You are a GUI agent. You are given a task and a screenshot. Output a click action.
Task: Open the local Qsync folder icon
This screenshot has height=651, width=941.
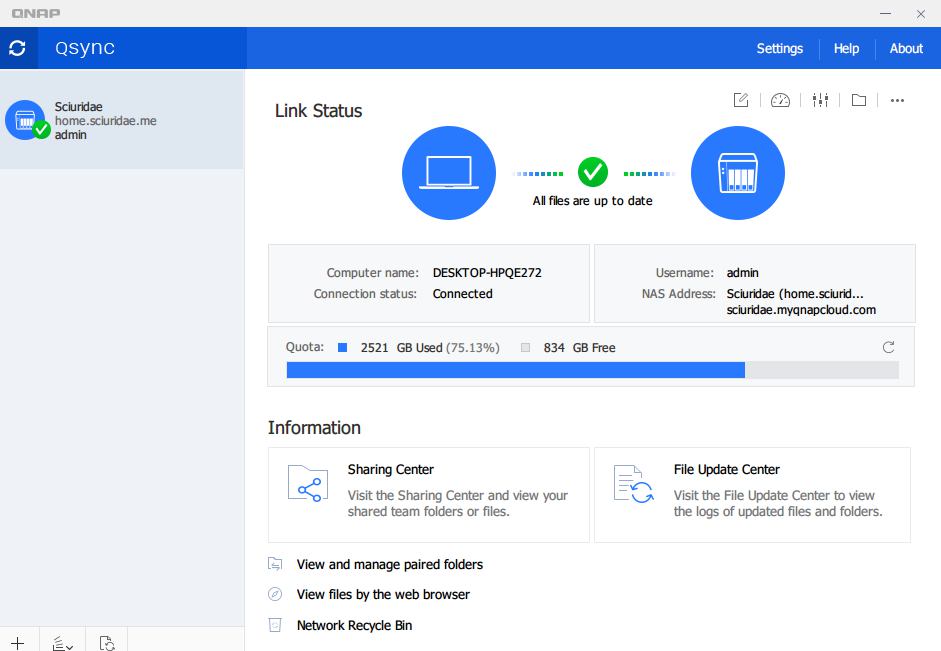[x=859, y=100]
